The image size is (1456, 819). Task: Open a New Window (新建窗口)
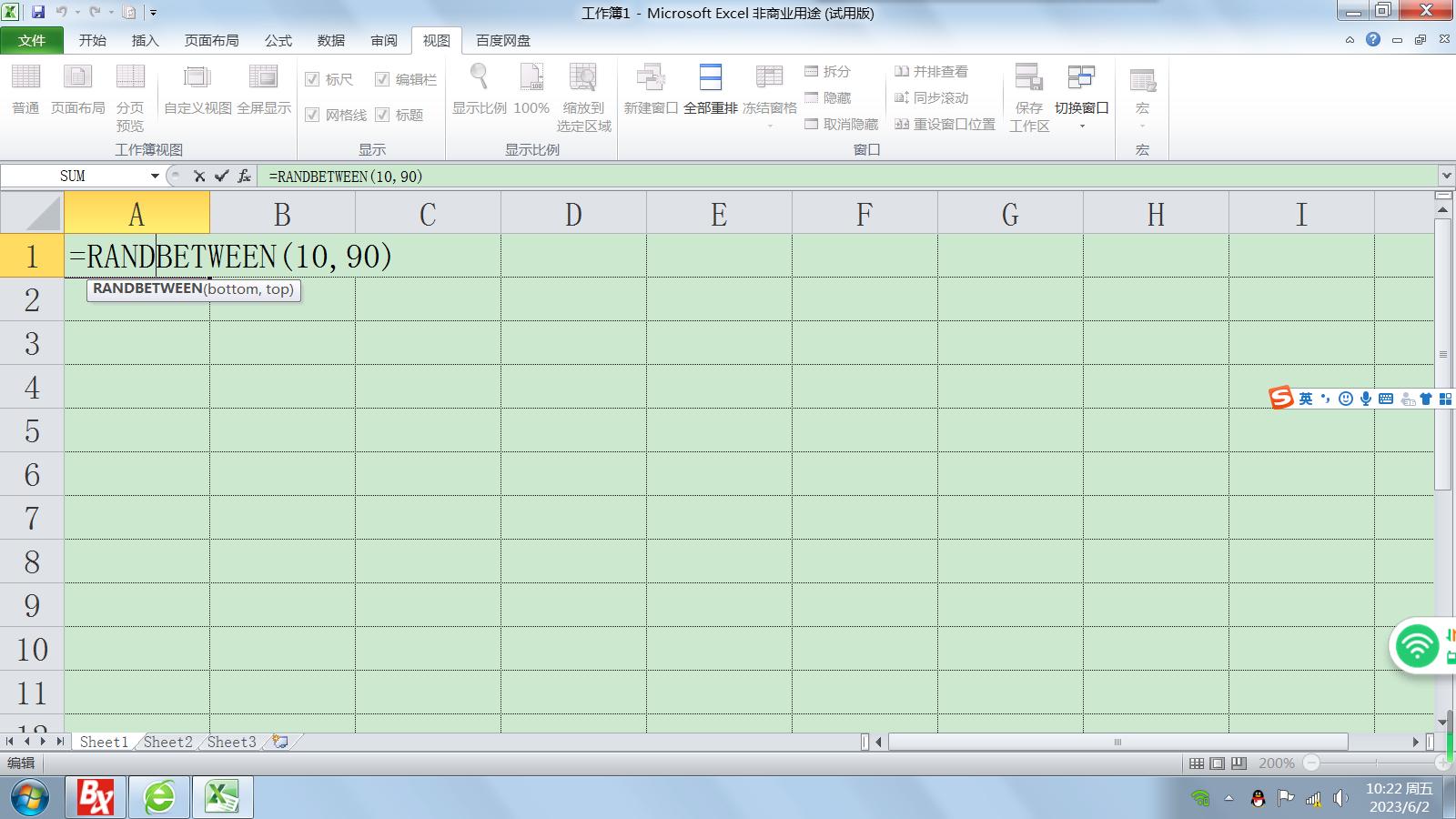650,80
